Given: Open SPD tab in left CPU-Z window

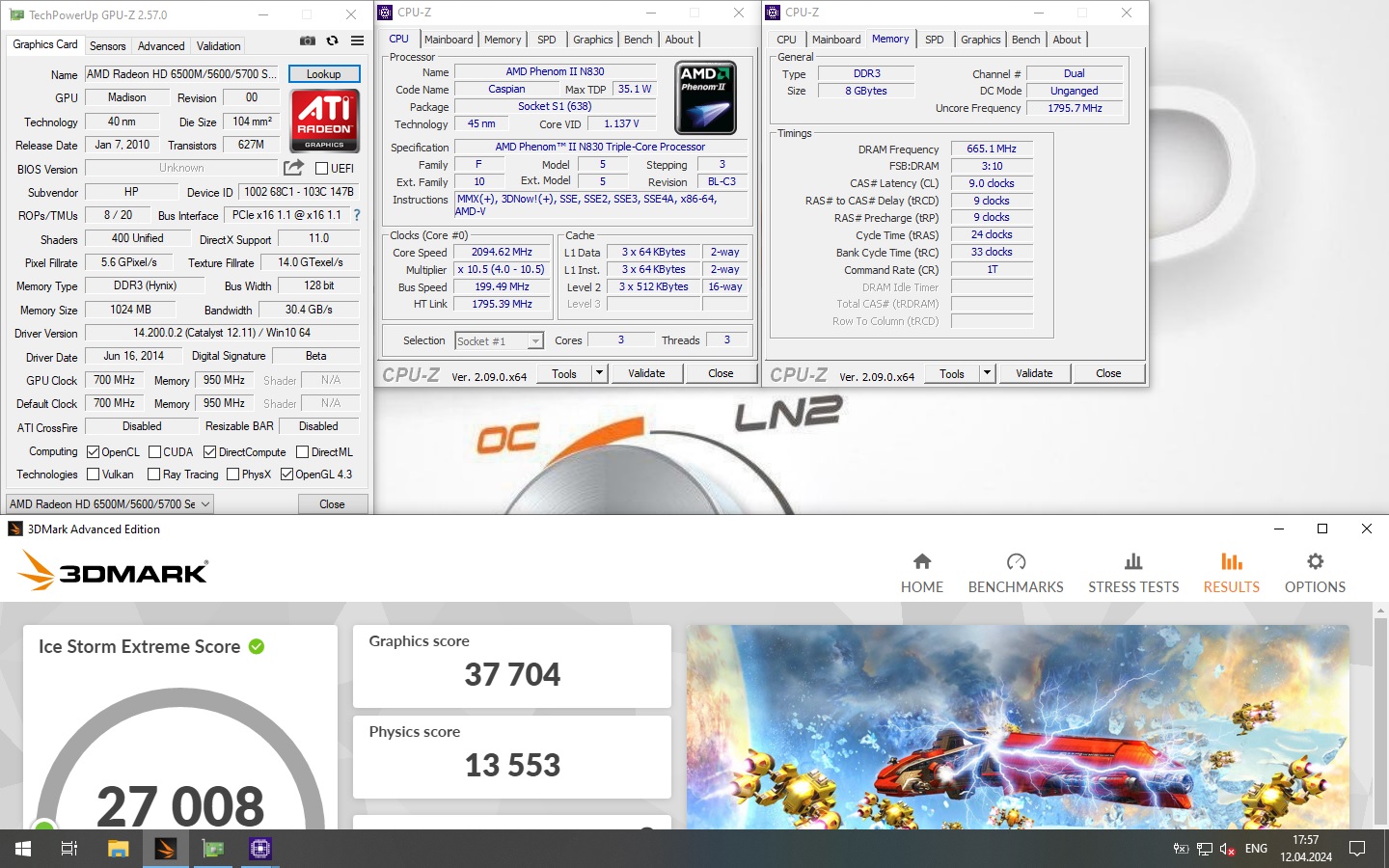Looking at the screenshot, I should 547,40.
